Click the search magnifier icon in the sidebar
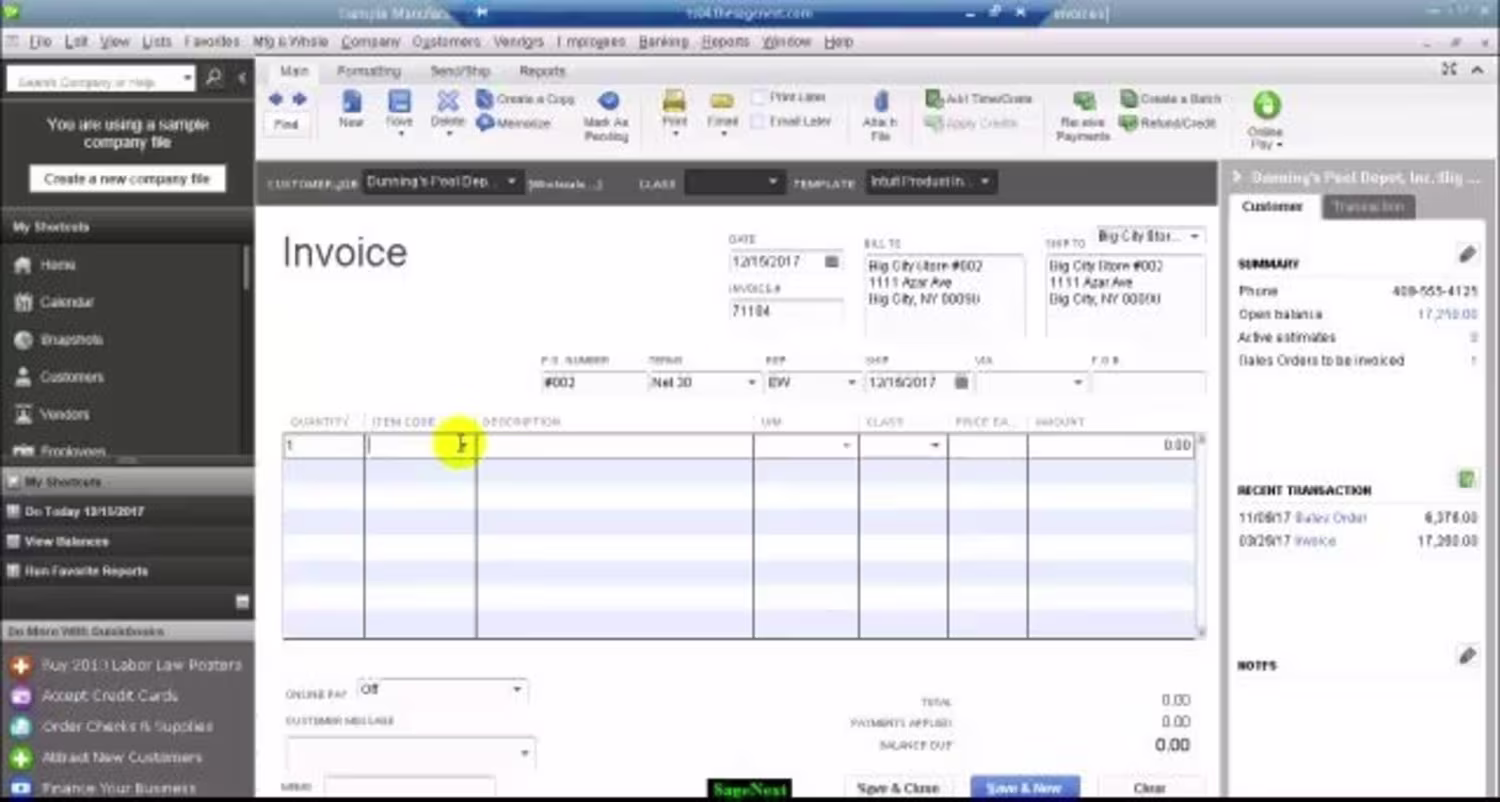Viewport: 1500px width, 802px height. tap(214, 78)
